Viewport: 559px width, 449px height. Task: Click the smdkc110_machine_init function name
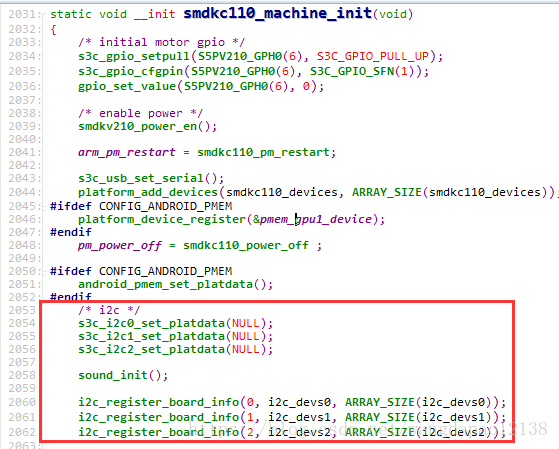[x=278, y=14]
